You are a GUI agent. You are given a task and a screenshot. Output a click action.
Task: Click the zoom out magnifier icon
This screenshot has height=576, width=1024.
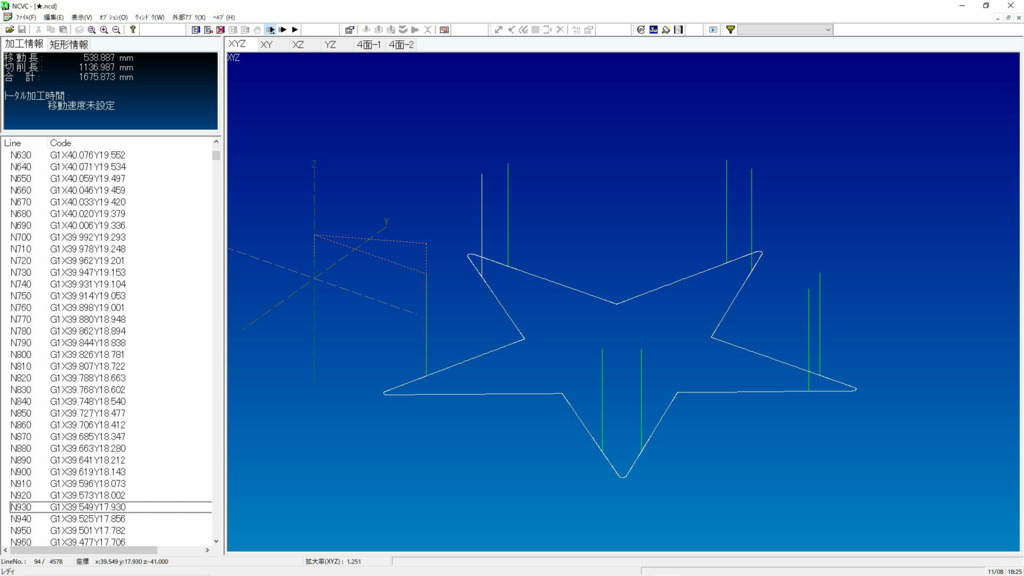pos(116,29)
